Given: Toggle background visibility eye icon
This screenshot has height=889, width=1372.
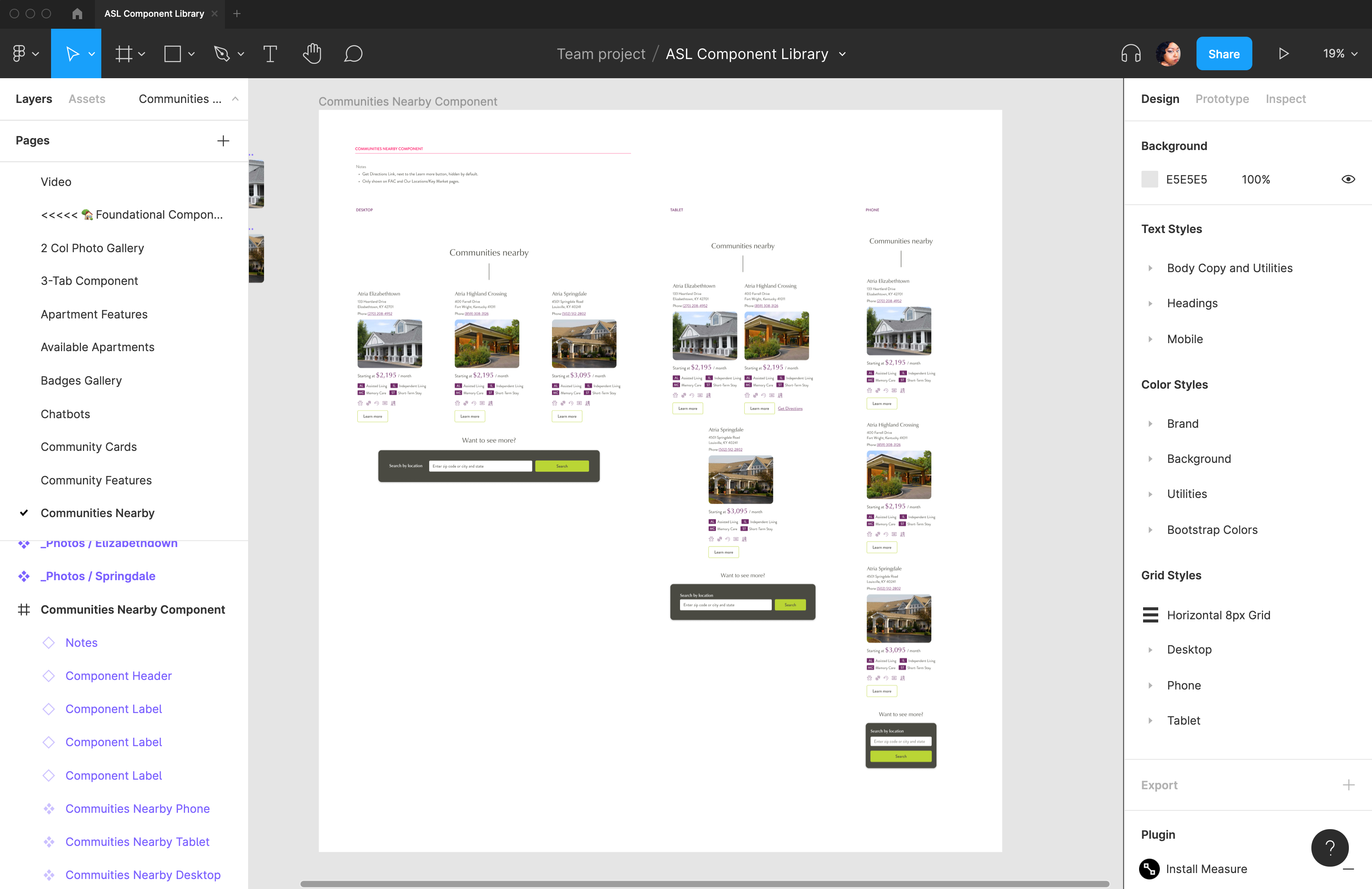Looking at the screenshot, I should click(x=1348, y=180).
